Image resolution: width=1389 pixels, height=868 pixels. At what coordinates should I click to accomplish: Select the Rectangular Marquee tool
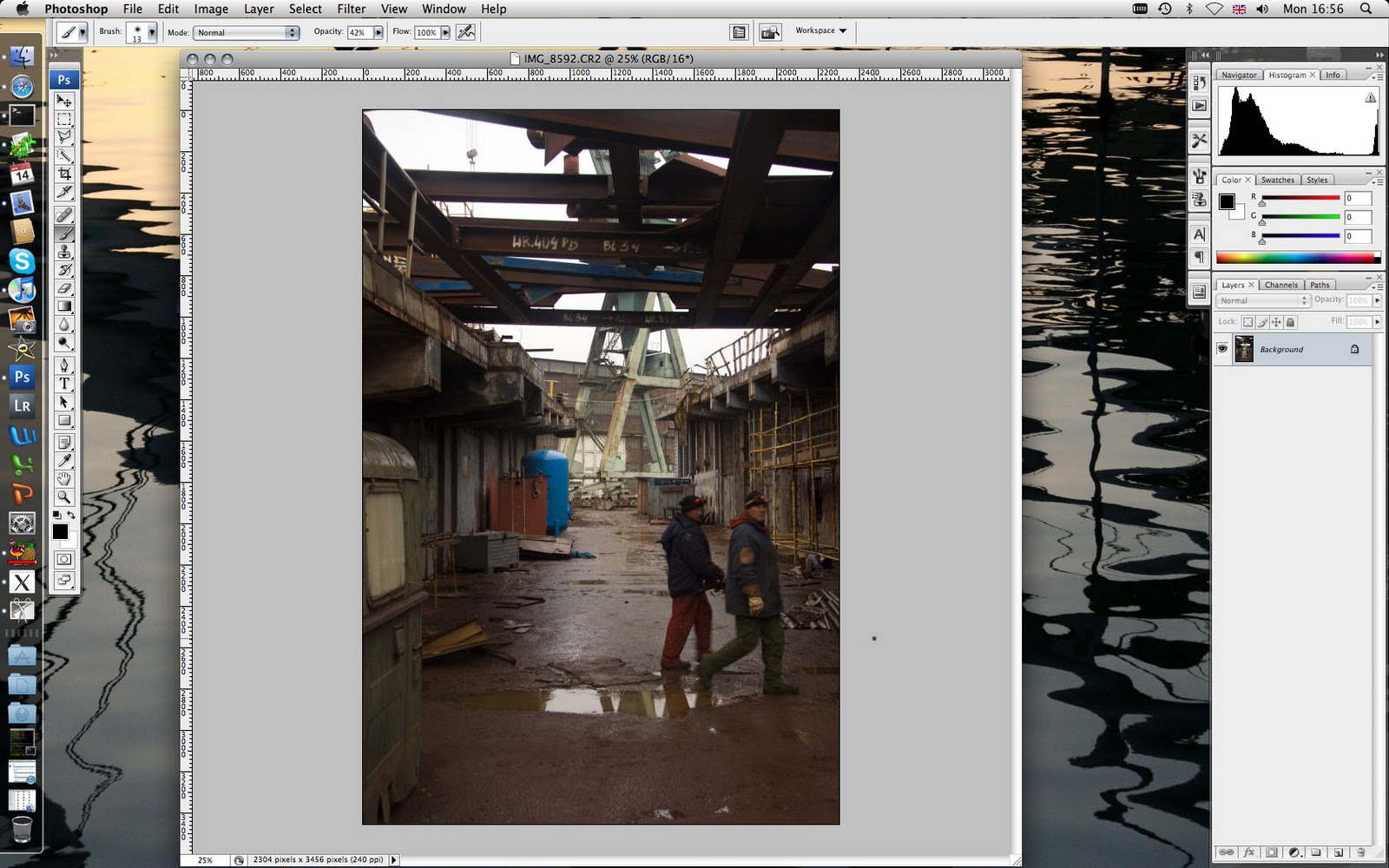click(64, 120)
